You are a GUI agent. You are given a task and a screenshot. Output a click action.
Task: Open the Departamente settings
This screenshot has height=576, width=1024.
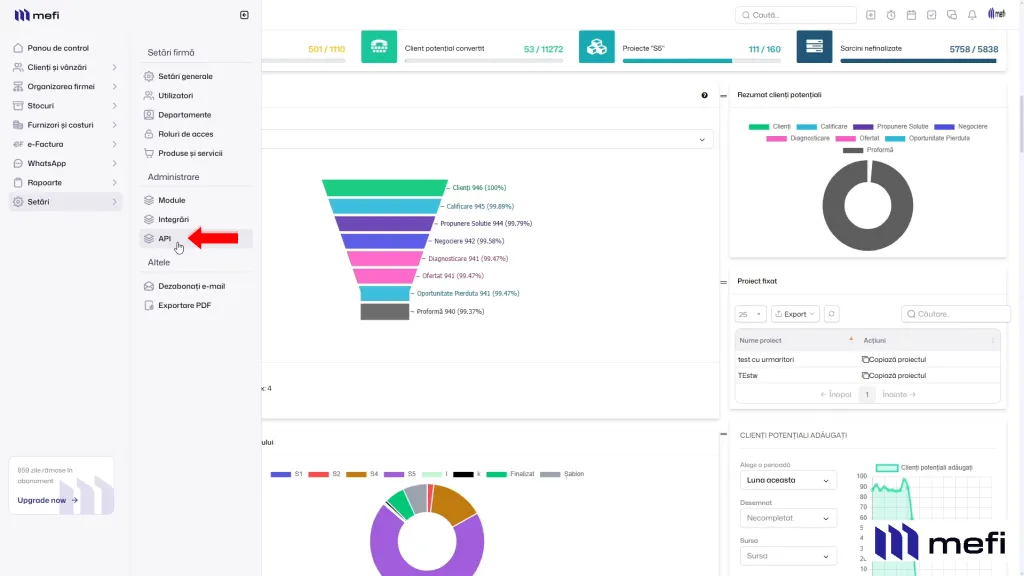(184, 115)
